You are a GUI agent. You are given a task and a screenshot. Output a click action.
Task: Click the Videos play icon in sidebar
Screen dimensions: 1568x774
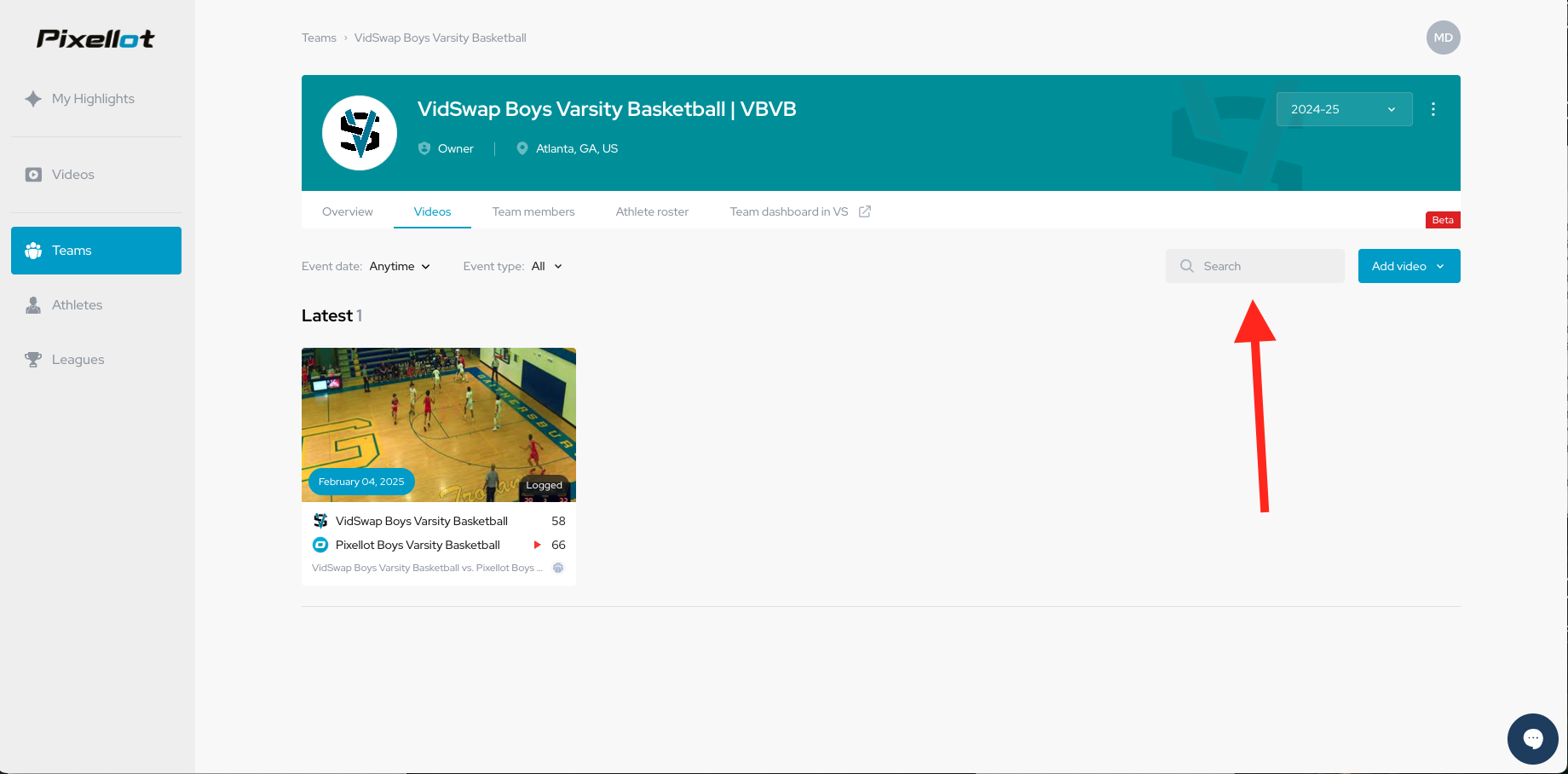33,175
